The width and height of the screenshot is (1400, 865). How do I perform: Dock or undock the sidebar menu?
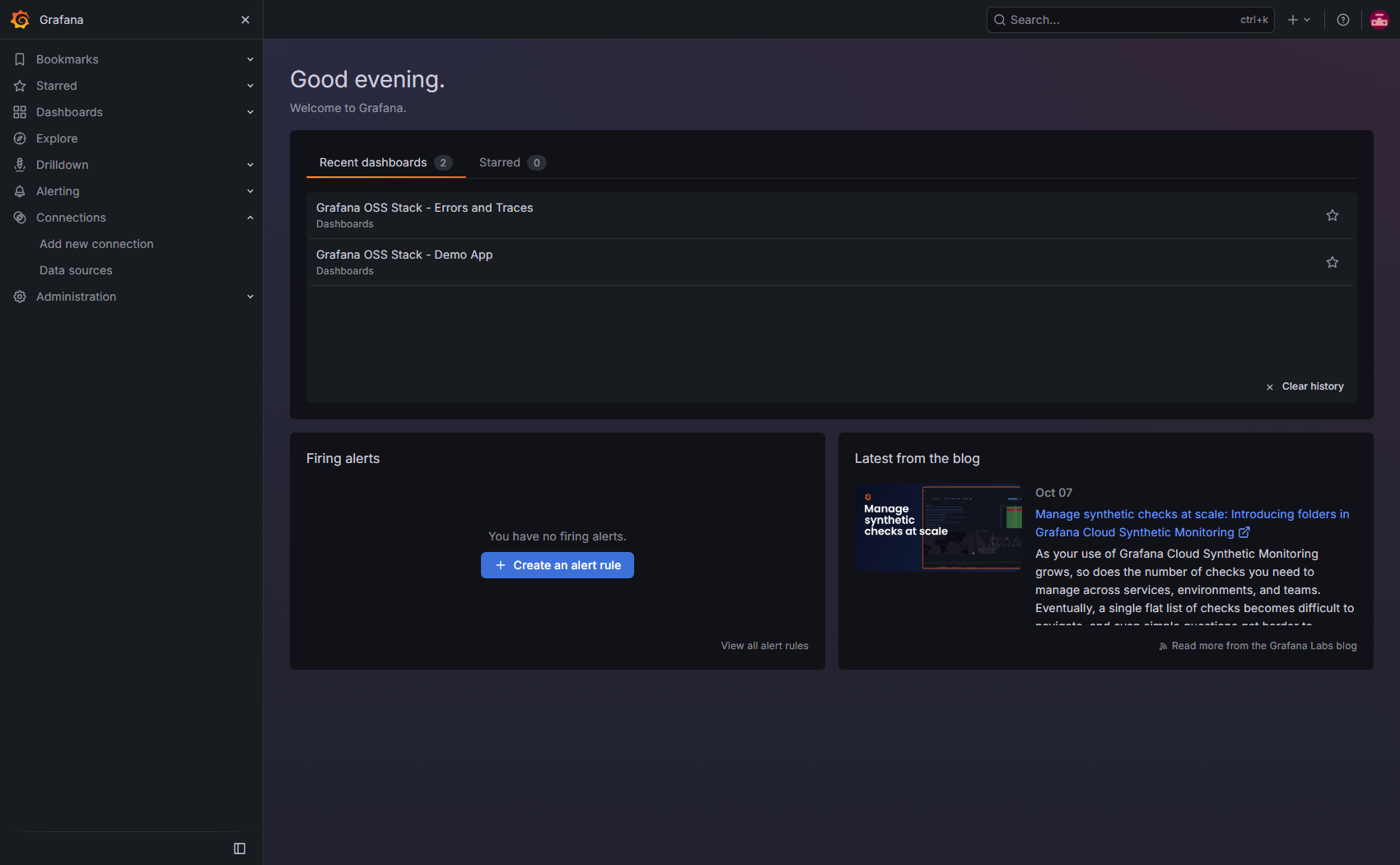[240, 849]
